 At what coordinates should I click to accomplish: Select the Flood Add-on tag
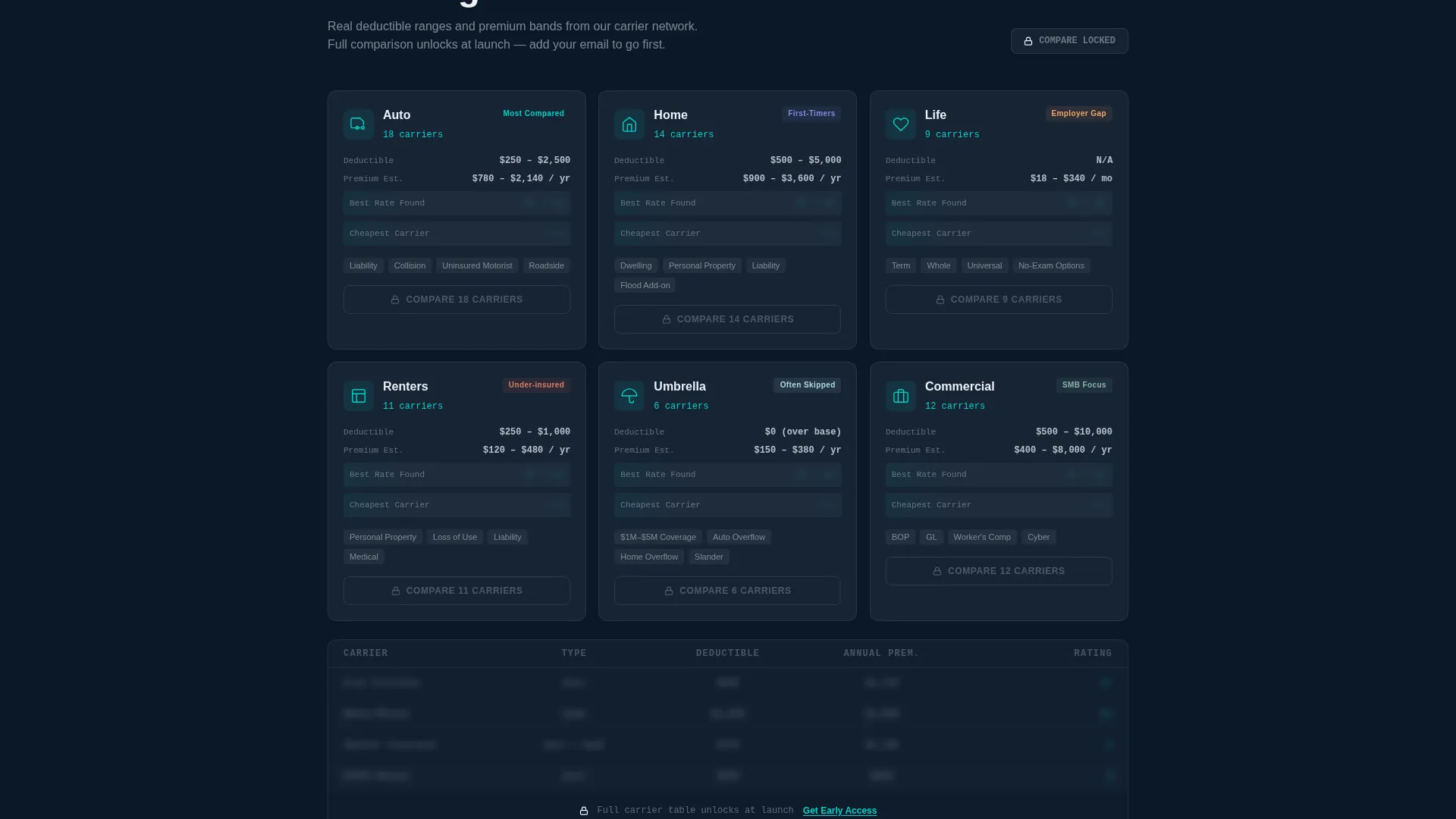645,285
